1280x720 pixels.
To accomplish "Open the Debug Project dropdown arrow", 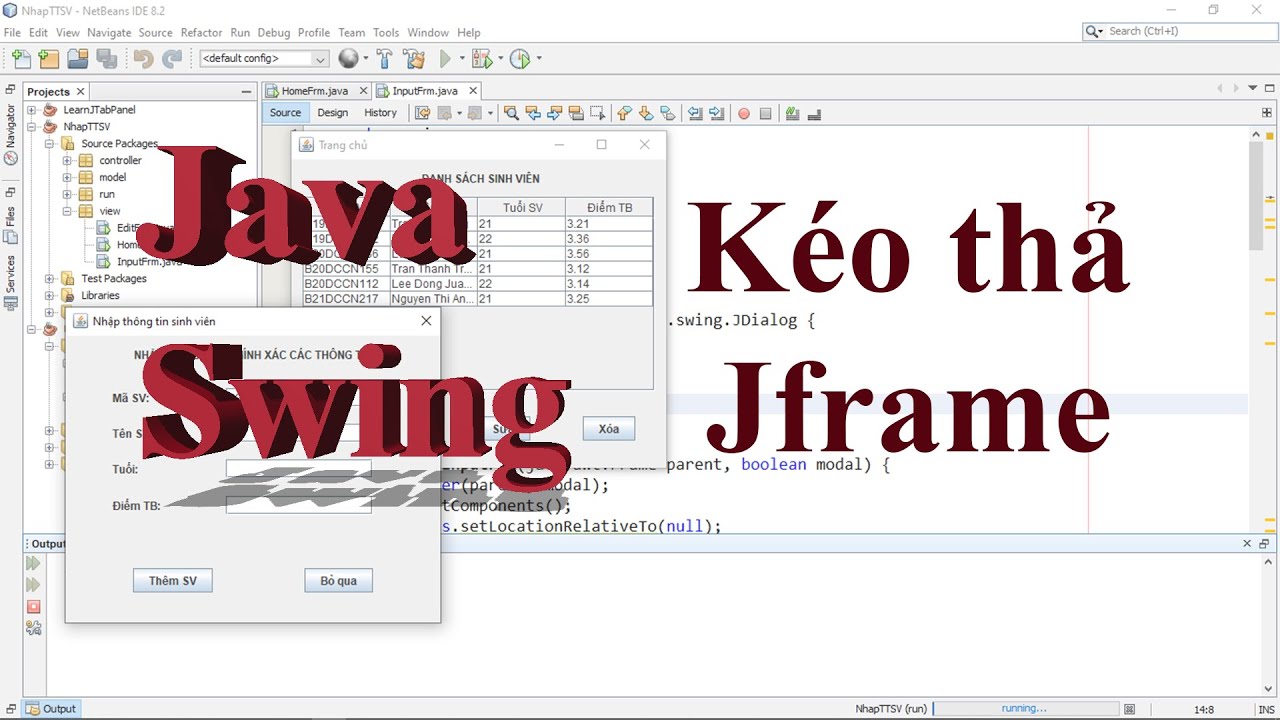I will (x=499, y=59).
